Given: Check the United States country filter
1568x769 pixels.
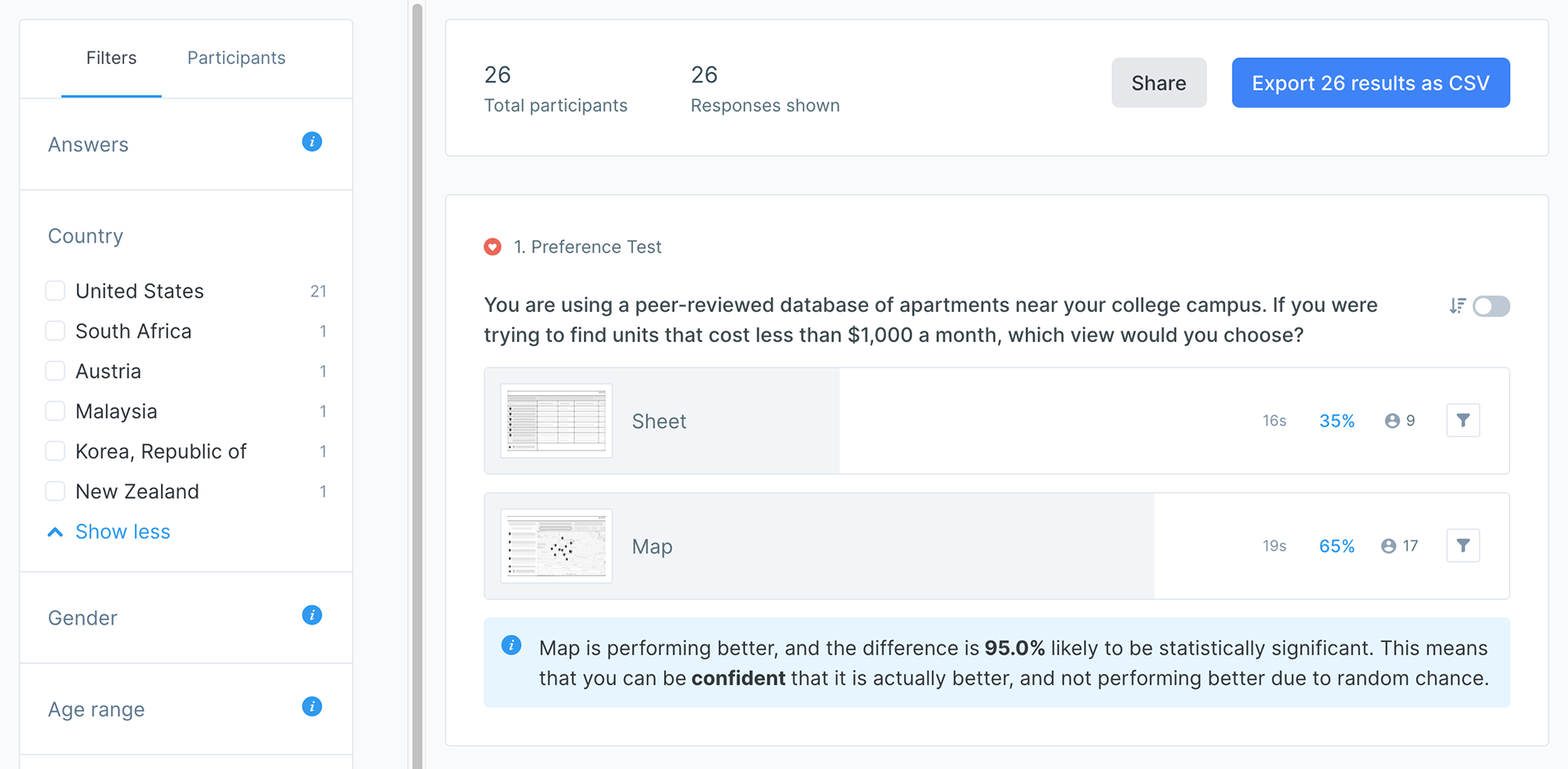Looking at the screenshot, I should 56,291.
